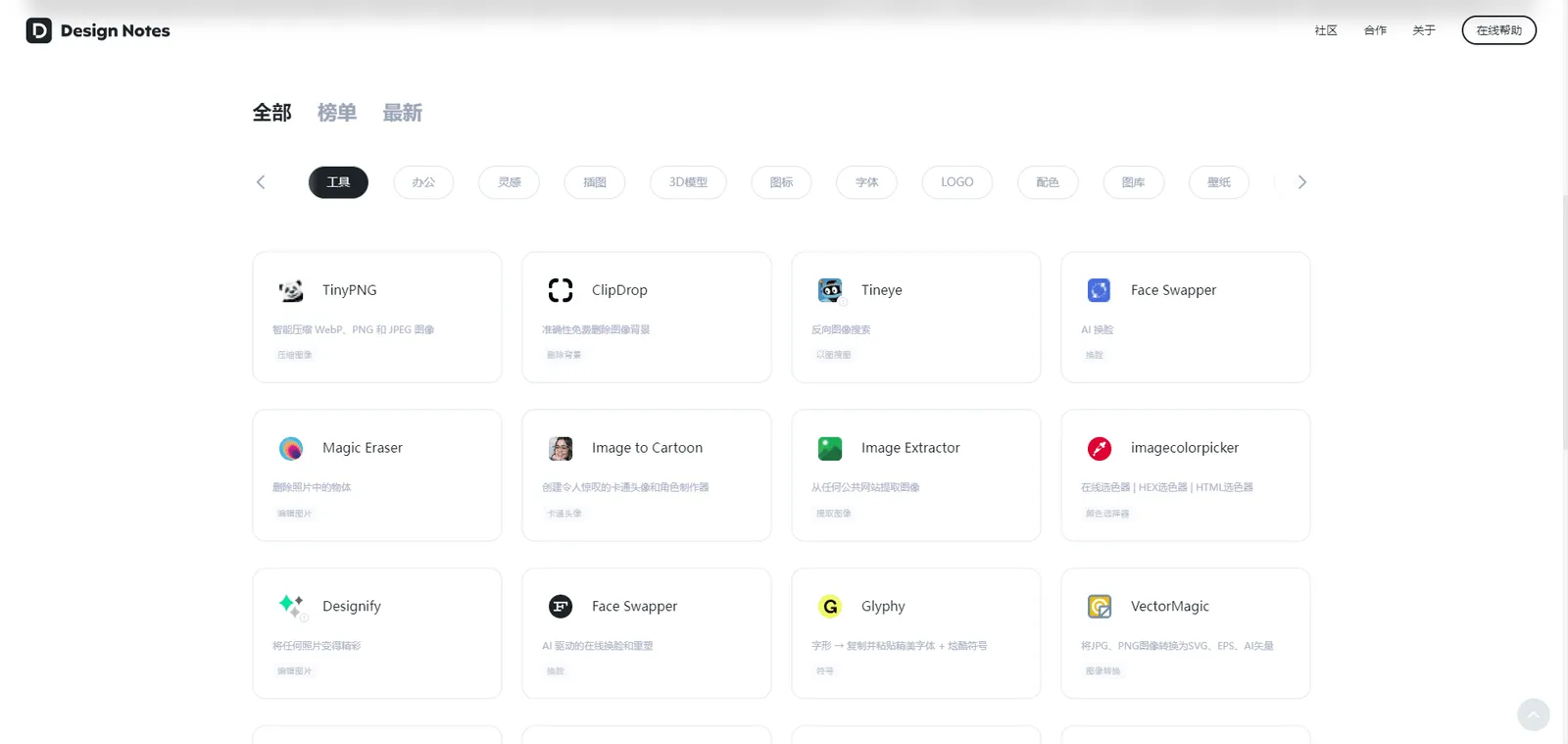
Task: Click the '删除照片中的物体' description
Action: [x=312, y=487]
